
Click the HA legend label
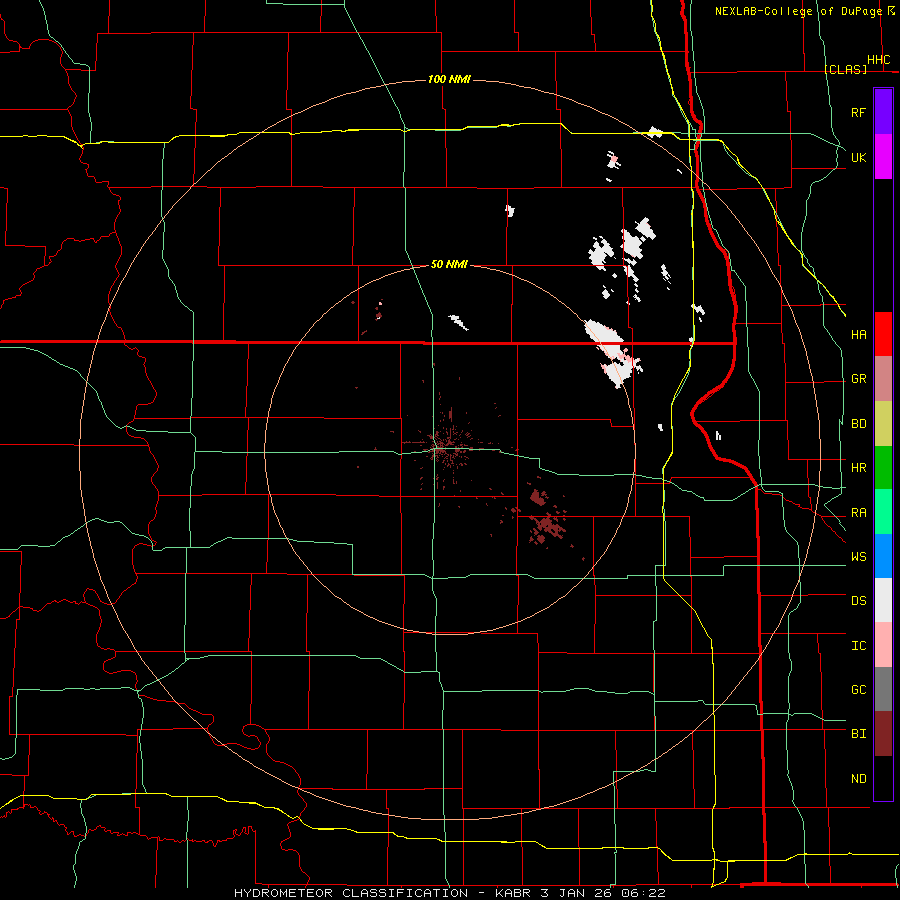(858, 335)
